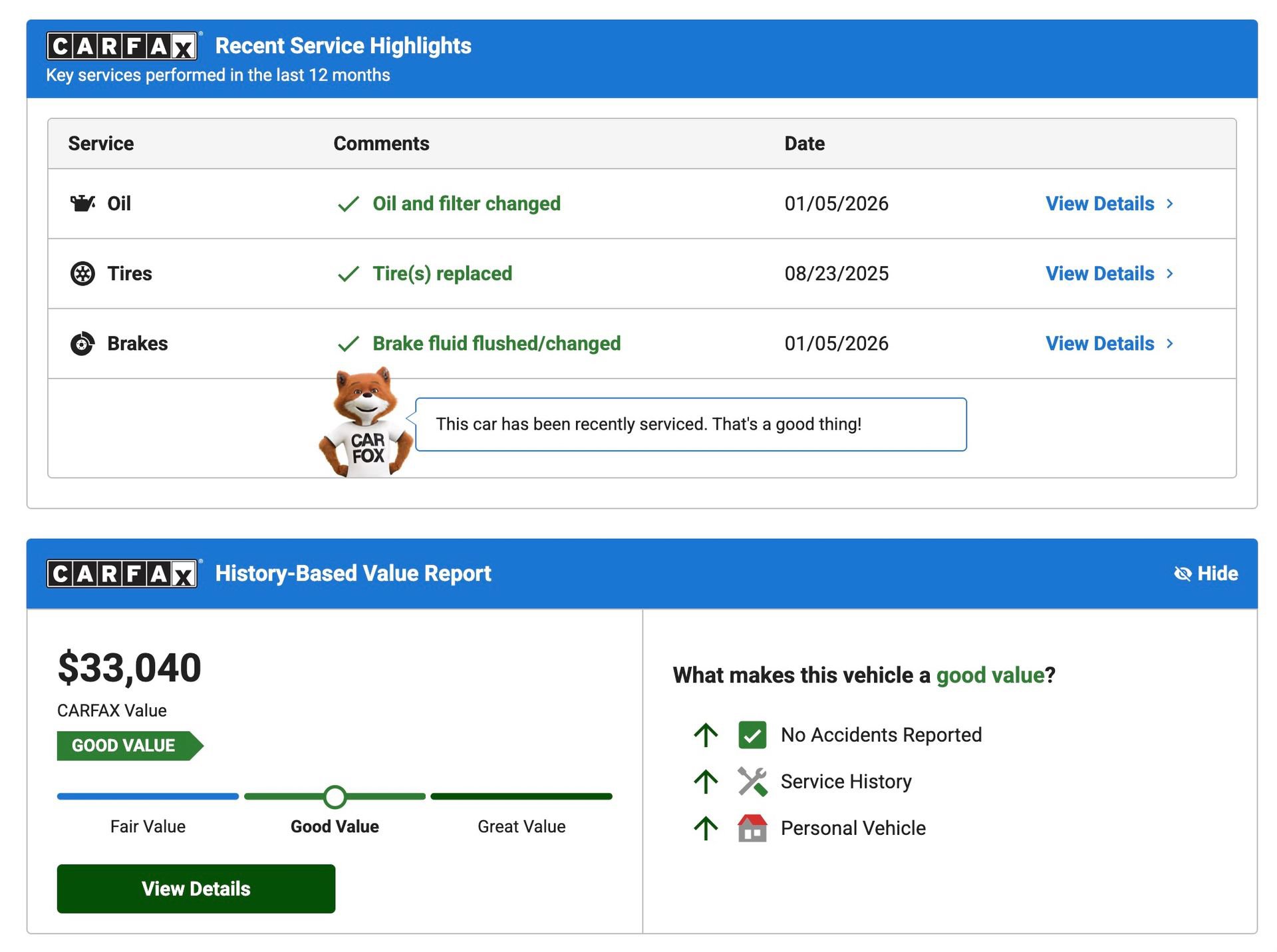Click the Service History text

(x=846, y=782)
